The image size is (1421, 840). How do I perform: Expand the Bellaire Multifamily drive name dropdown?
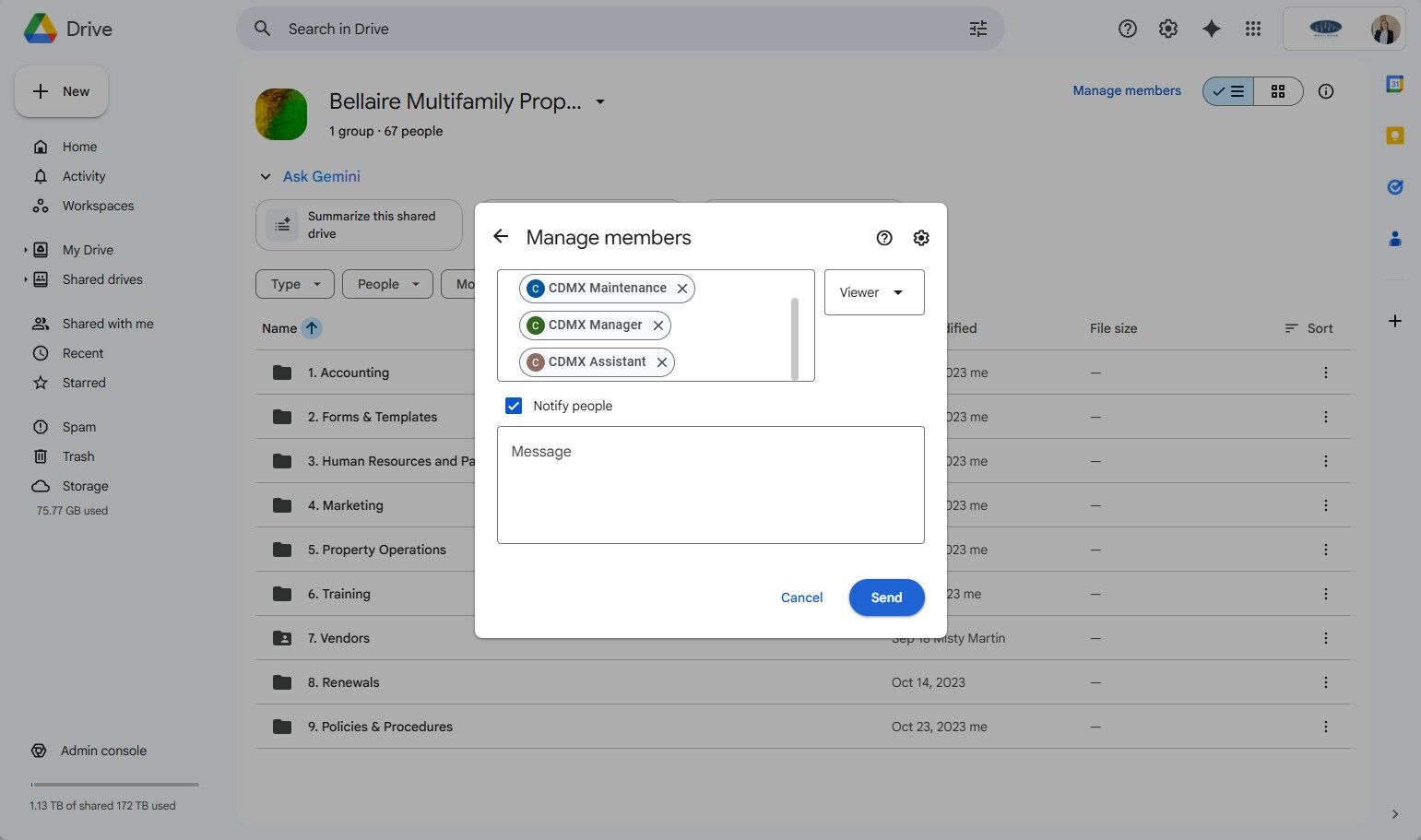[600, 101]
